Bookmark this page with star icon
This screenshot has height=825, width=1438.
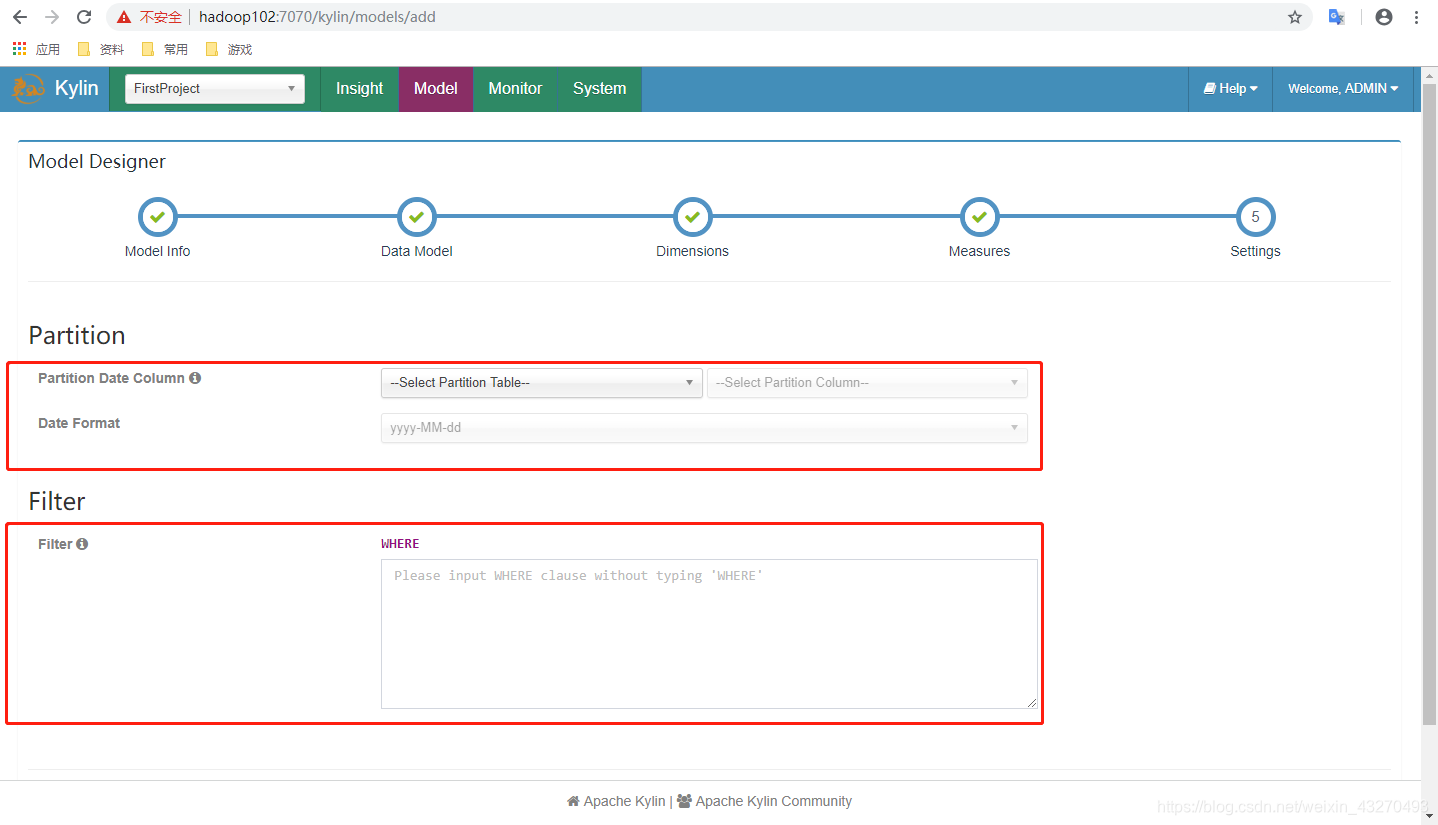pyautogui.click(x=1295, y=17)
